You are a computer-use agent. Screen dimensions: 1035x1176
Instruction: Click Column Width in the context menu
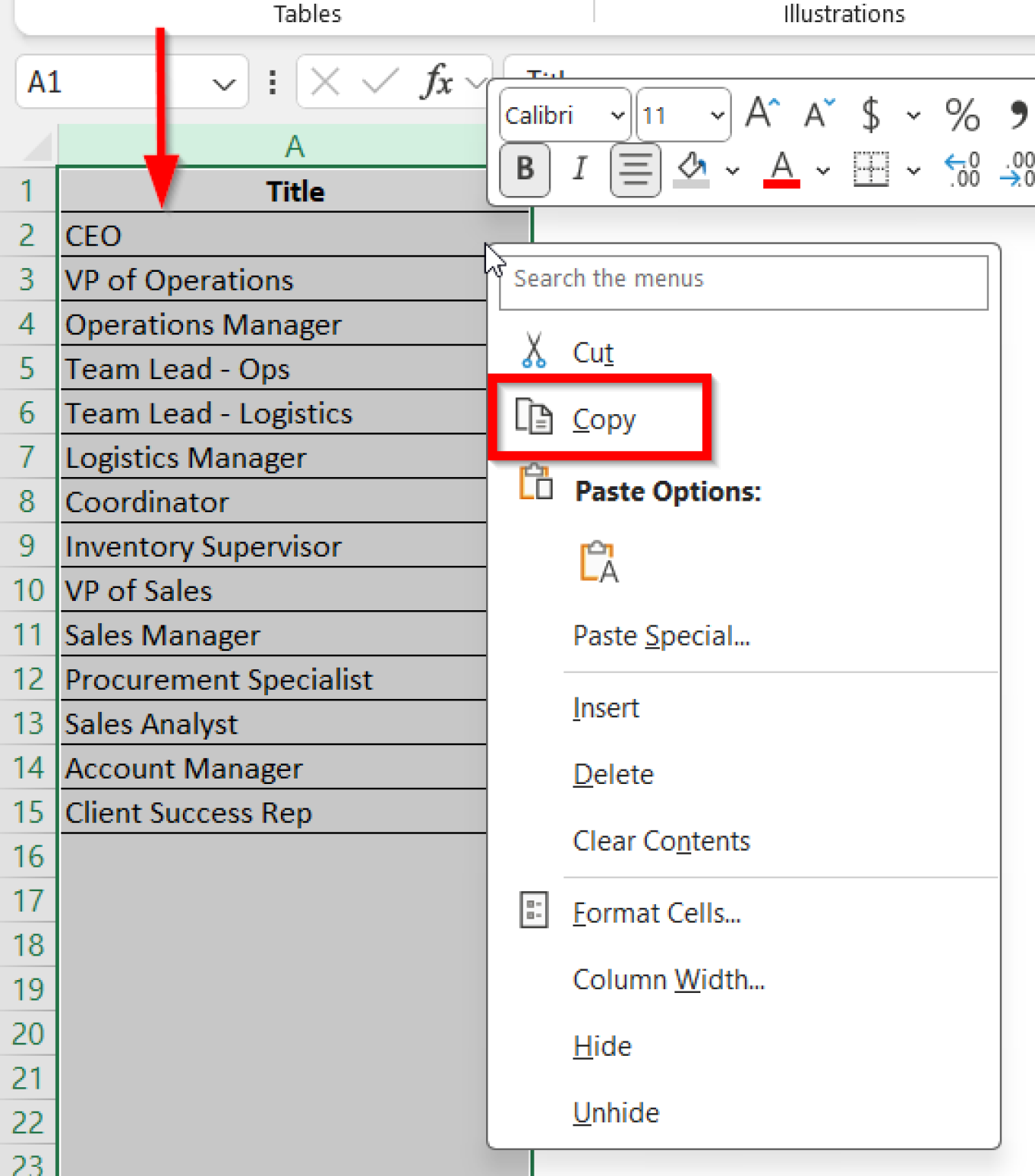click(668, 979)
